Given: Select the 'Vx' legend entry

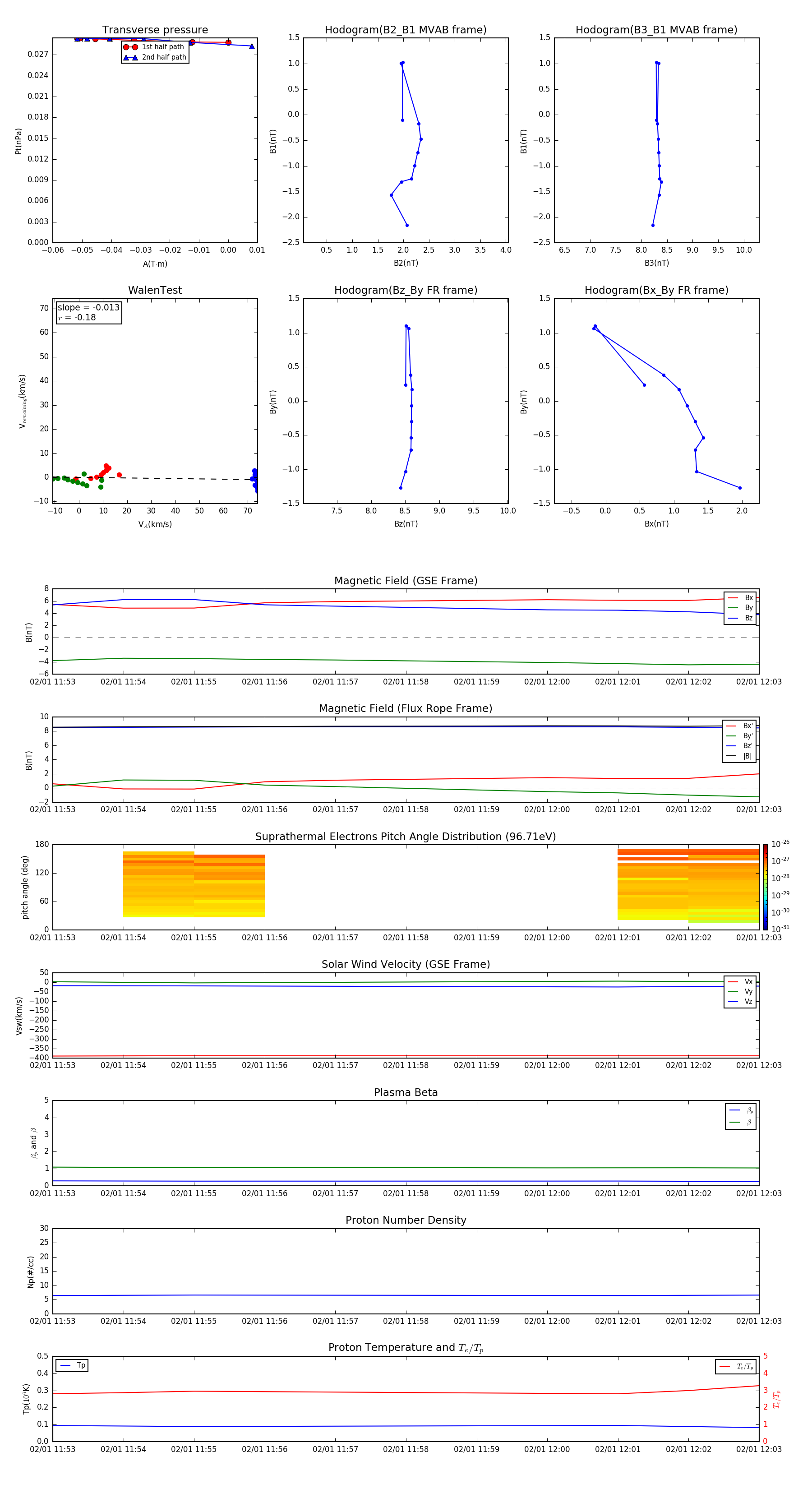Looking at the screenshot, I should click(740, 982).
